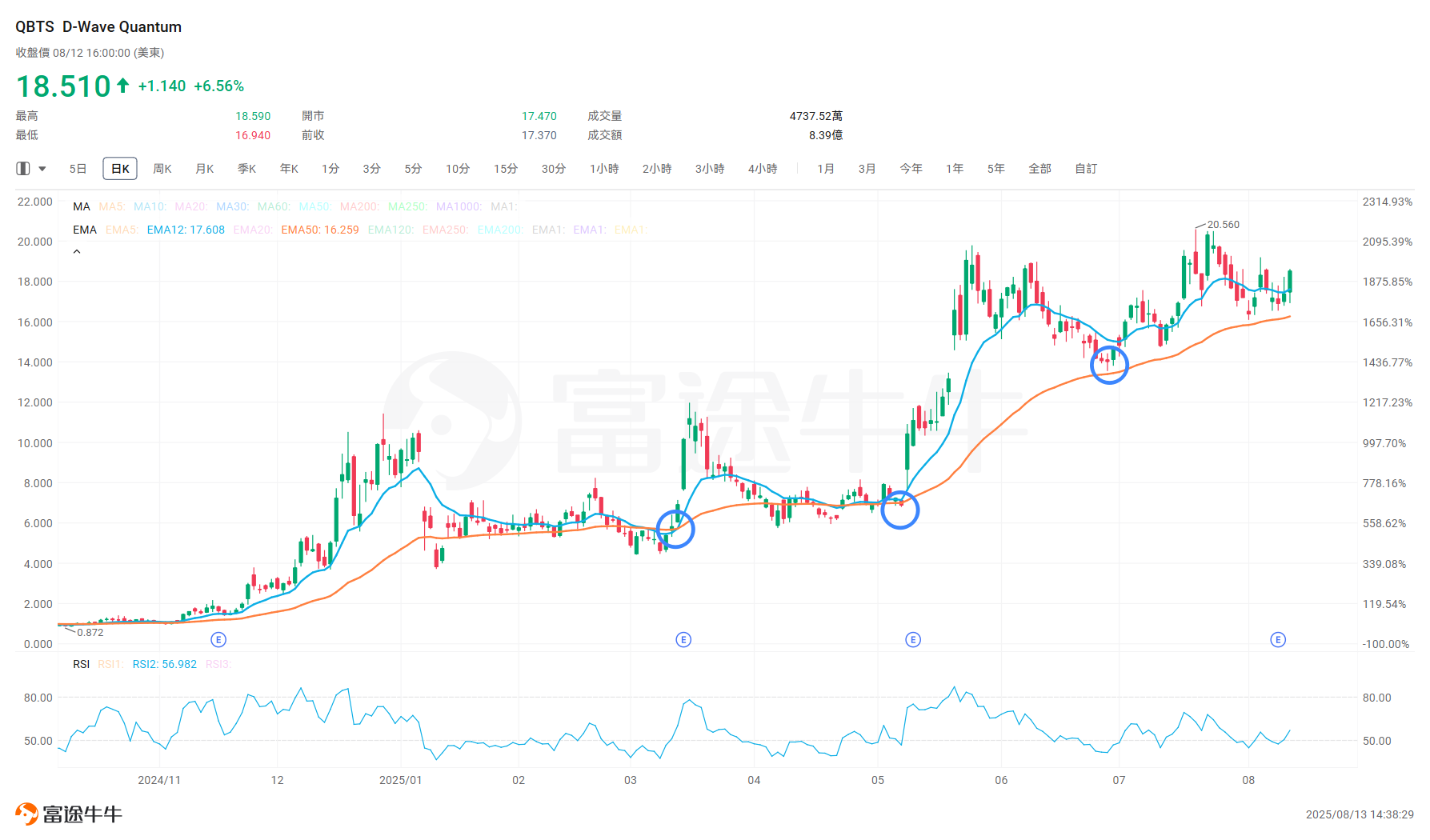This screenshot has width=1430, height=840.
Task: Switch to the 周K weekly chart tab
Action: click(x=162, y=168)
